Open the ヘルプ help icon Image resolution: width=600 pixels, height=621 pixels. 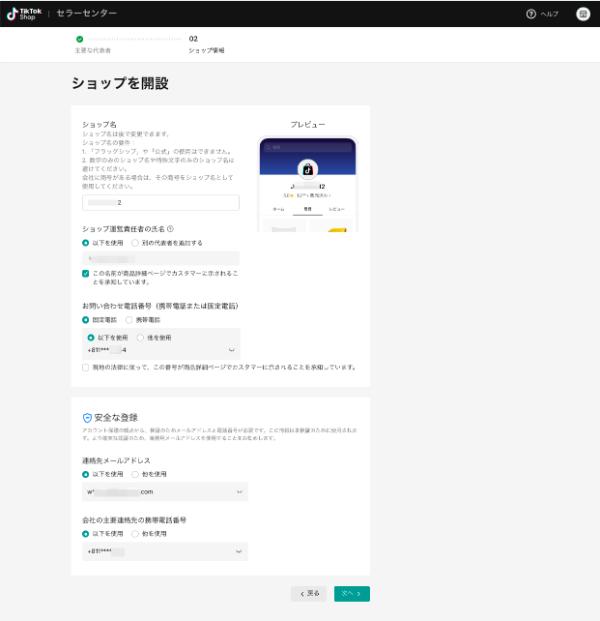click(531, 14)
